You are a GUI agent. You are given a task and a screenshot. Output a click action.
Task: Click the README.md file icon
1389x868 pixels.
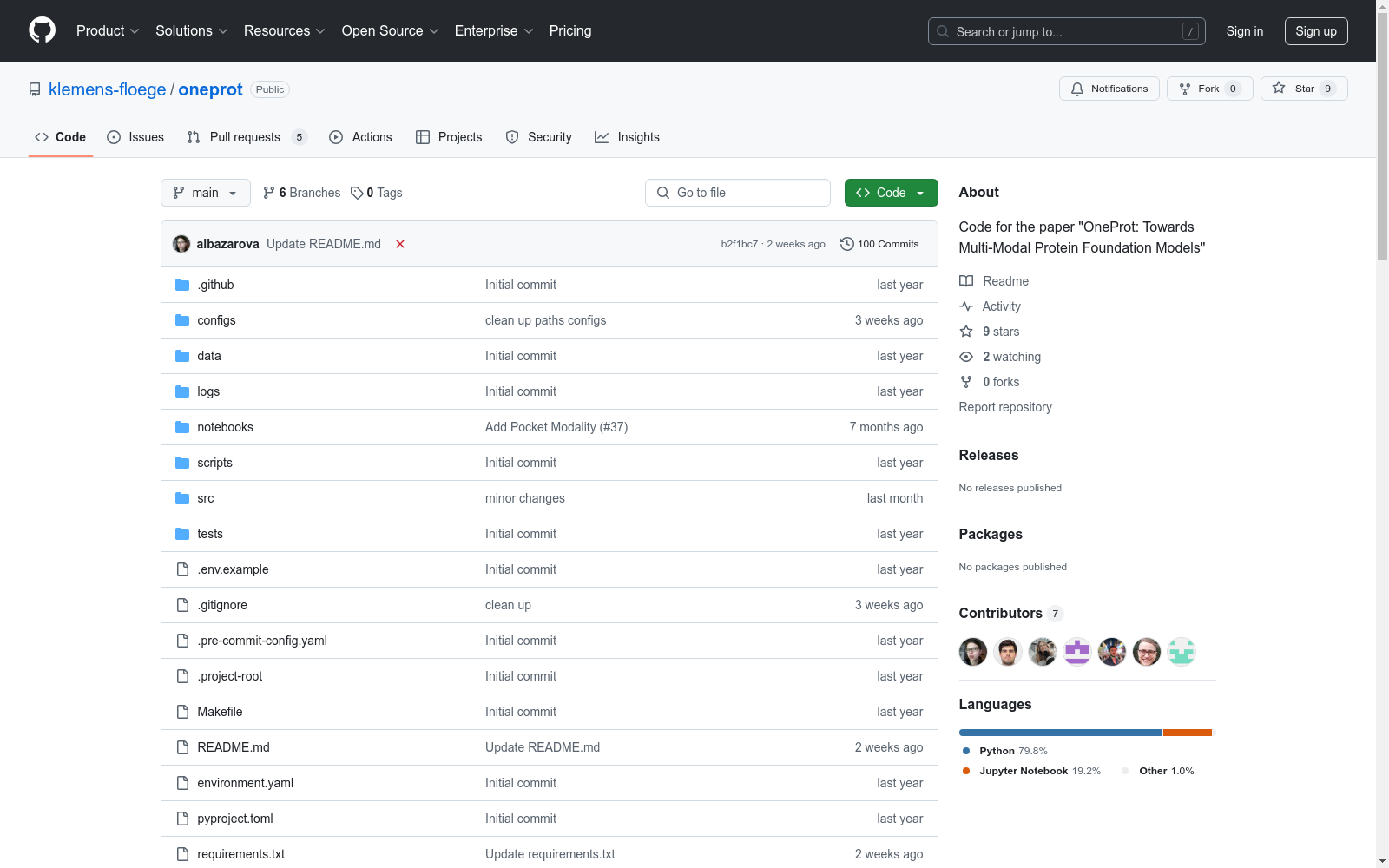click(182, 747)
